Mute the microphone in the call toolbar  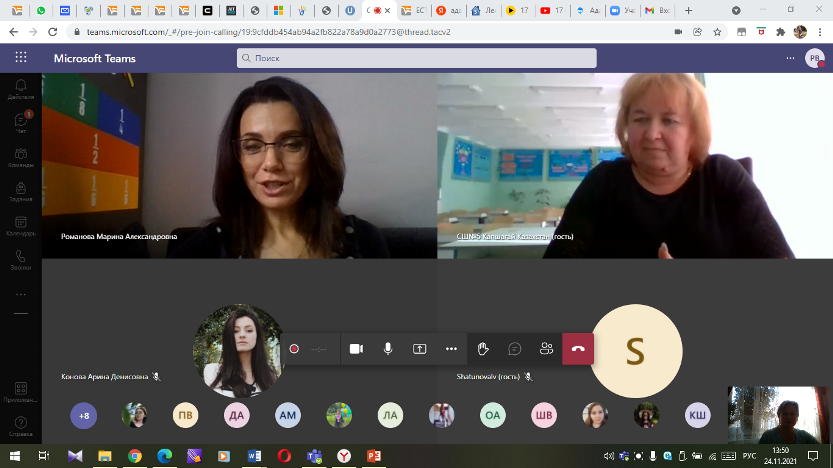click(388, 349)
